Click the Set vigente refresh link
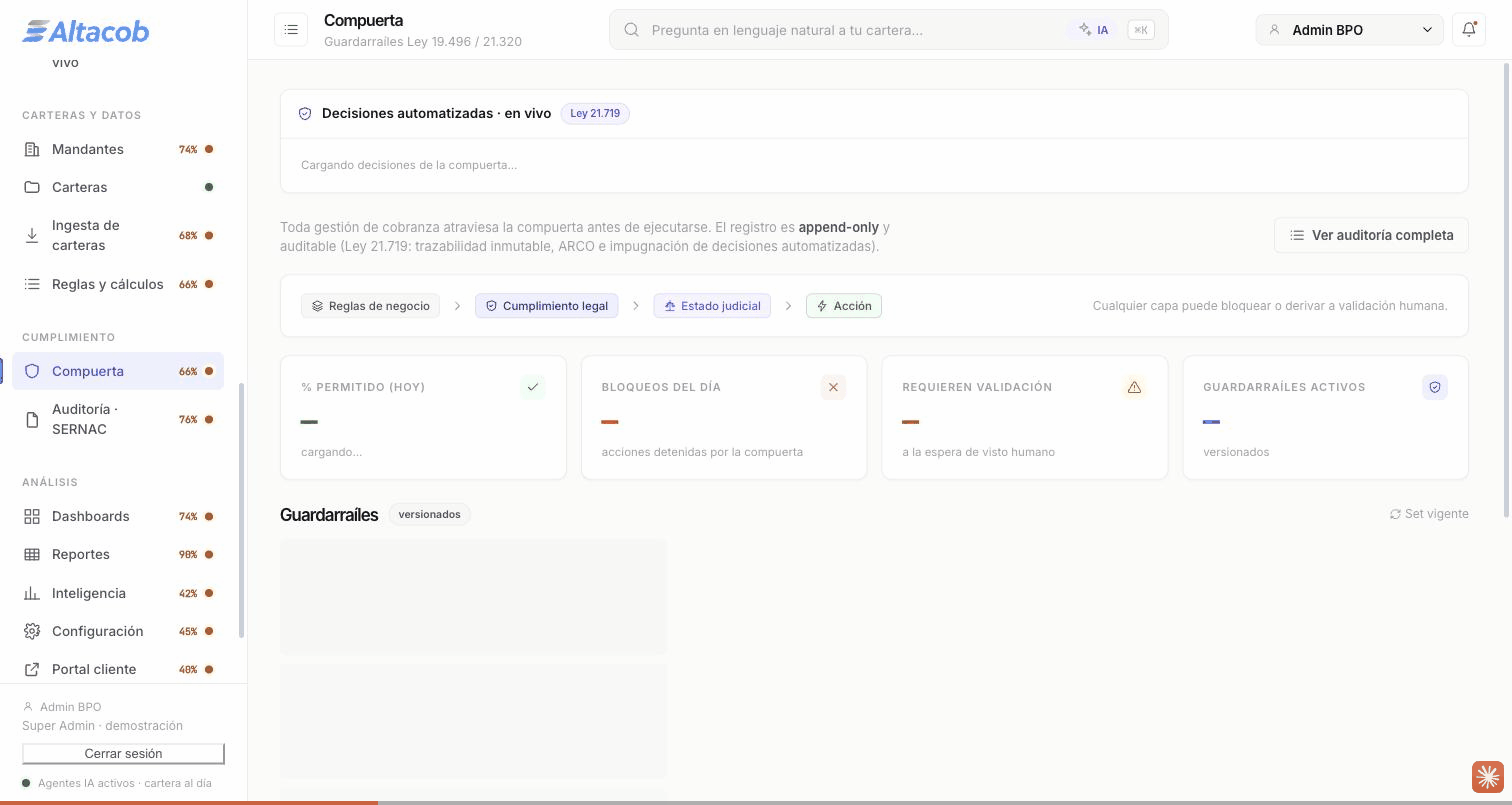This screenshot has width=1512, height=805. click(1429, 514)
